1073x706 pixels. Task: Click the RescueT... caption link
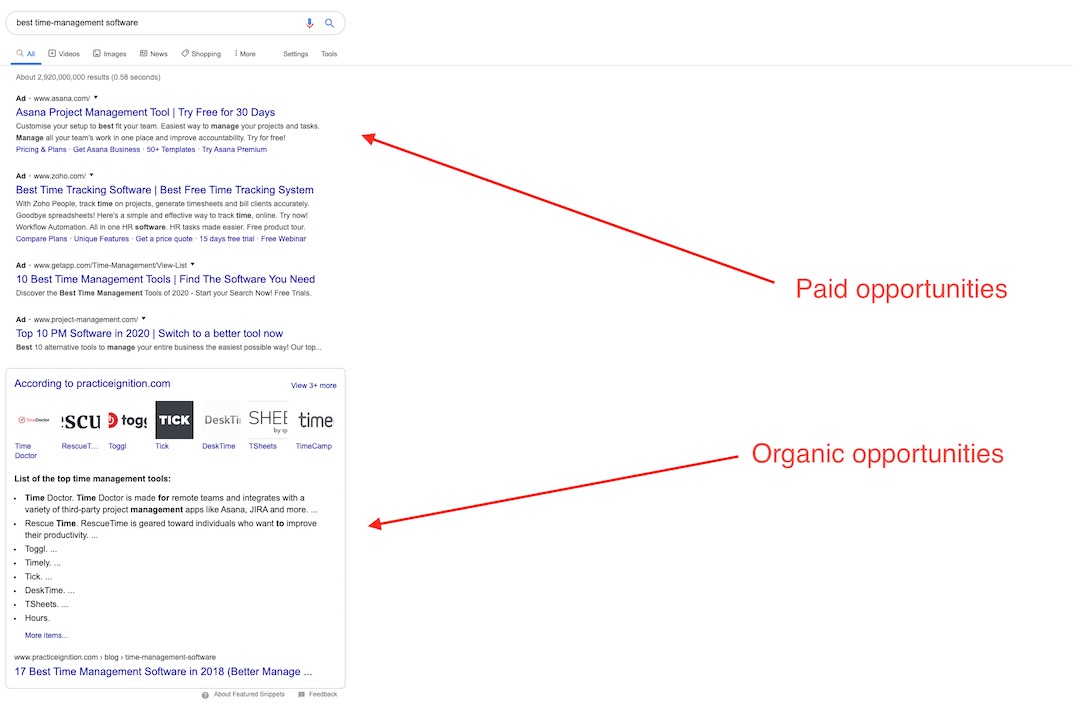tap(80, 446)
